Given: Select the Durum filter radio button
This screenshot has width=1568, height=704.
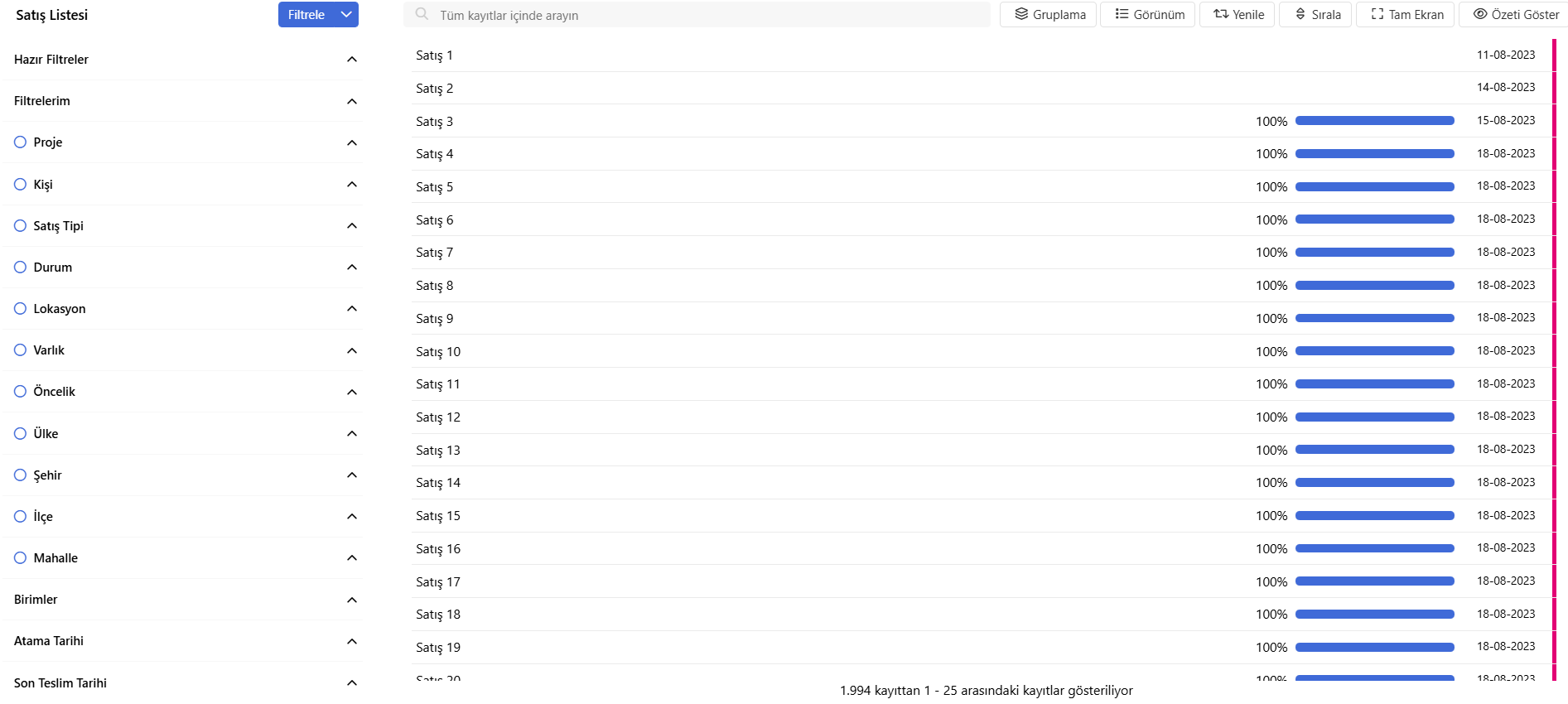Looking at the screenshot, I should [21, 267].
